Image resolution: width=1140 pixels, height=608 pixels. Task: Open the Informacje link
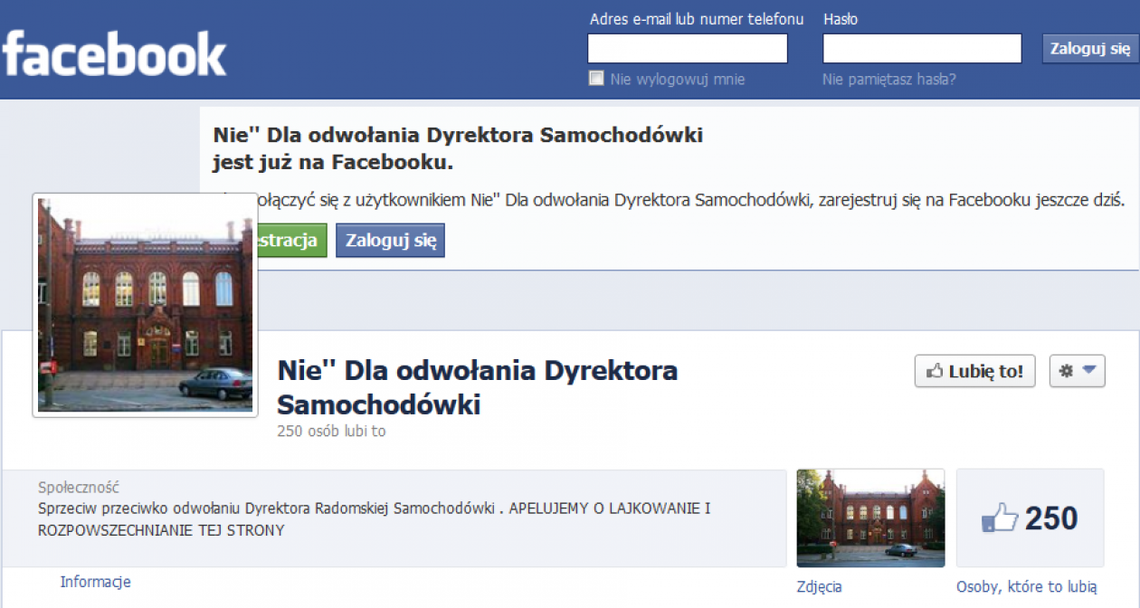pos(95,581)
